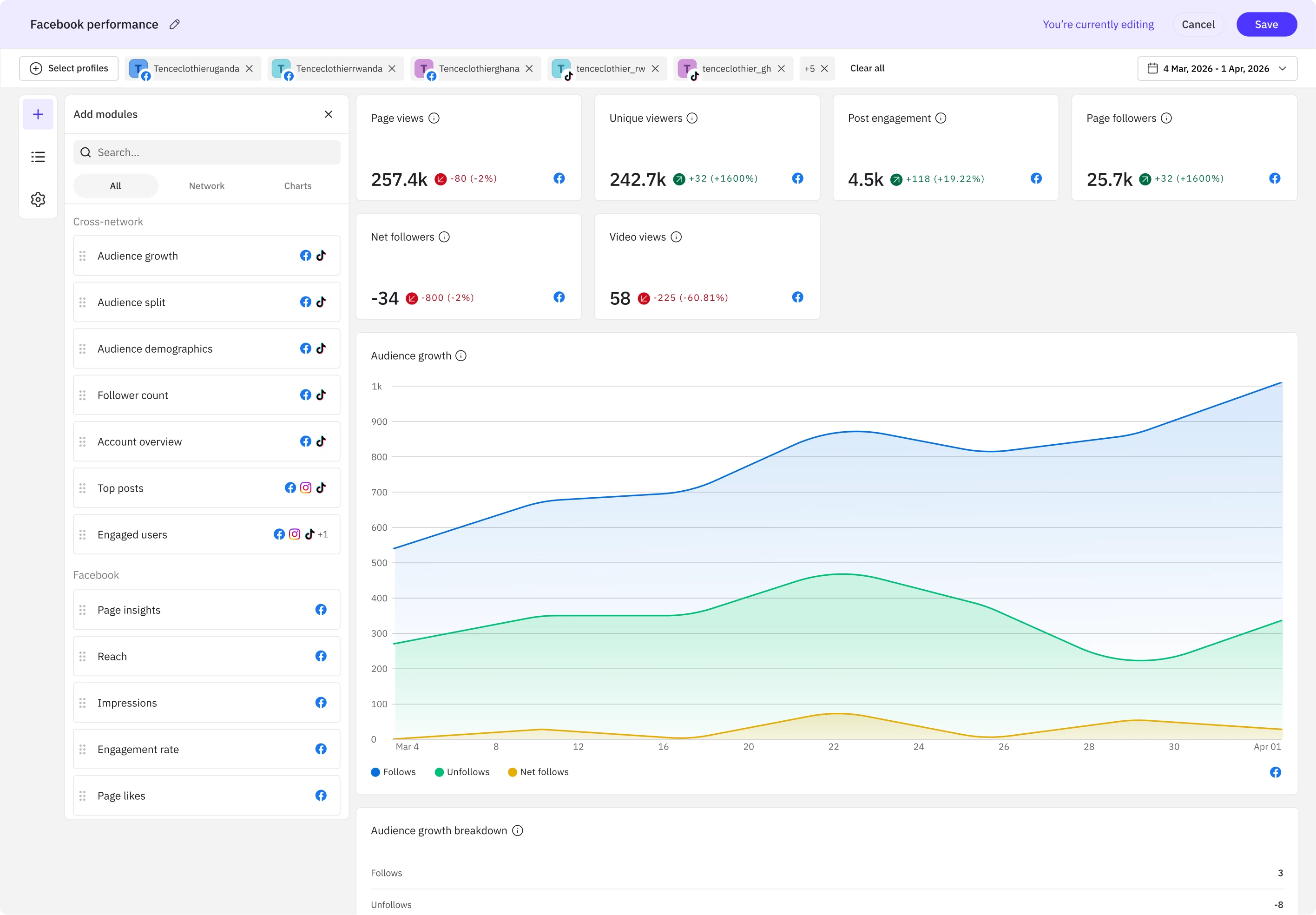Click +118 (+19.22%) change on Post engagement
This screenshot has height=915, width=1316.
click(x=945, y=179)
